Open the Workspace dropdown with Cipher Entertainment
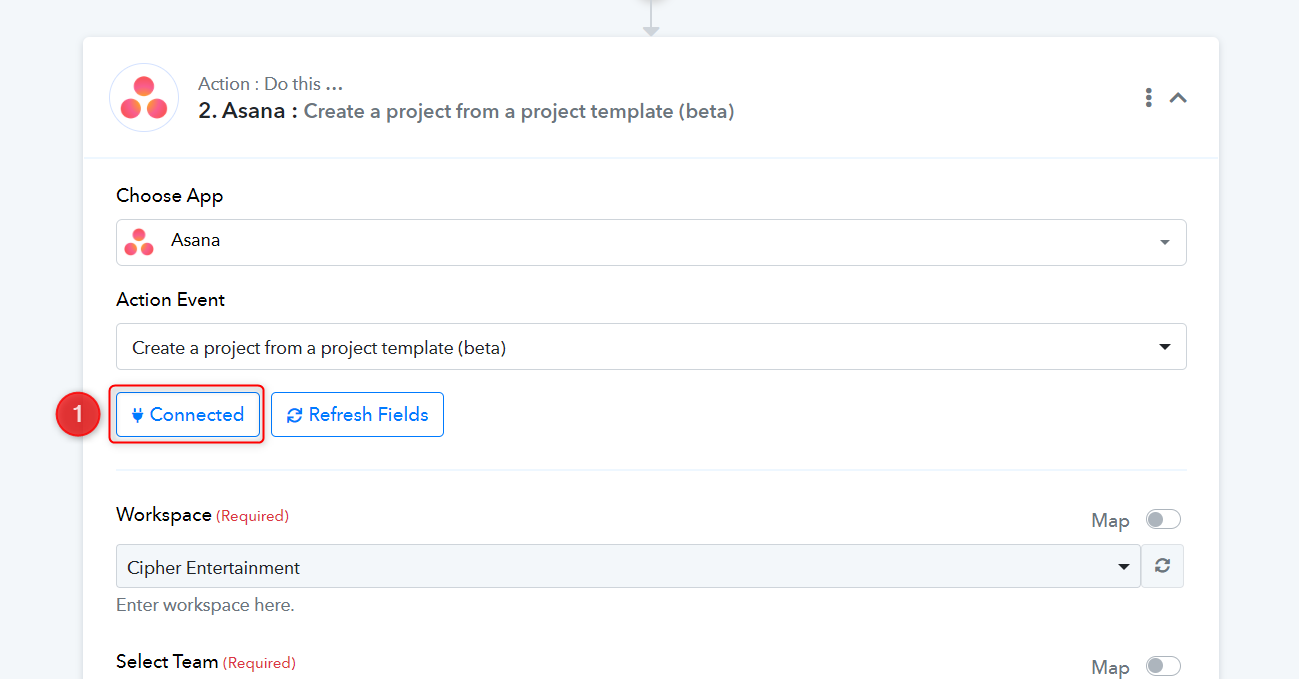Screen dimensions: 1299x679 (x=628, y=566)
